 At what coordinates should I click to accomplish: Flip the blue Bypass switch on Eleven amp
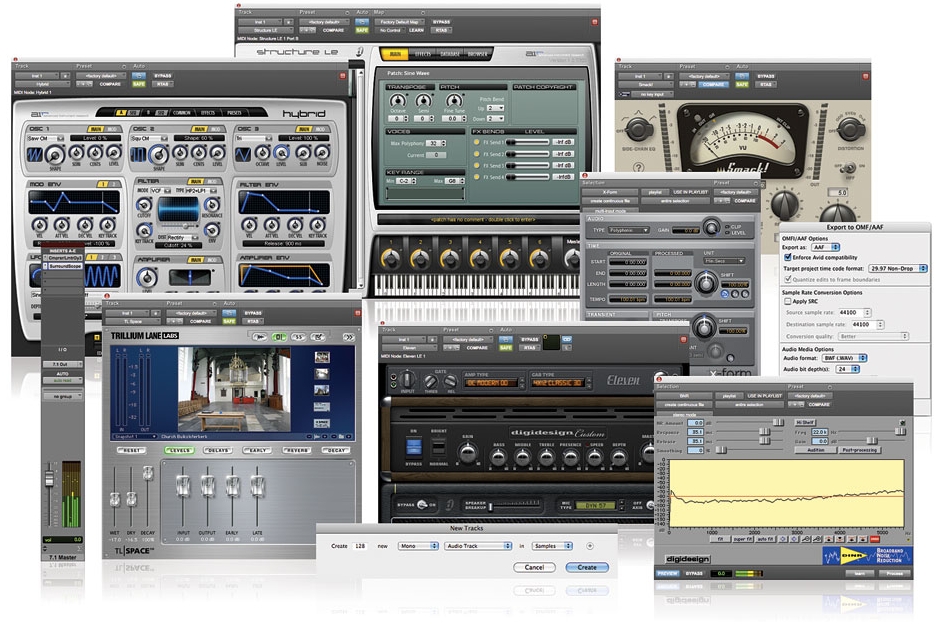[413, 448]
